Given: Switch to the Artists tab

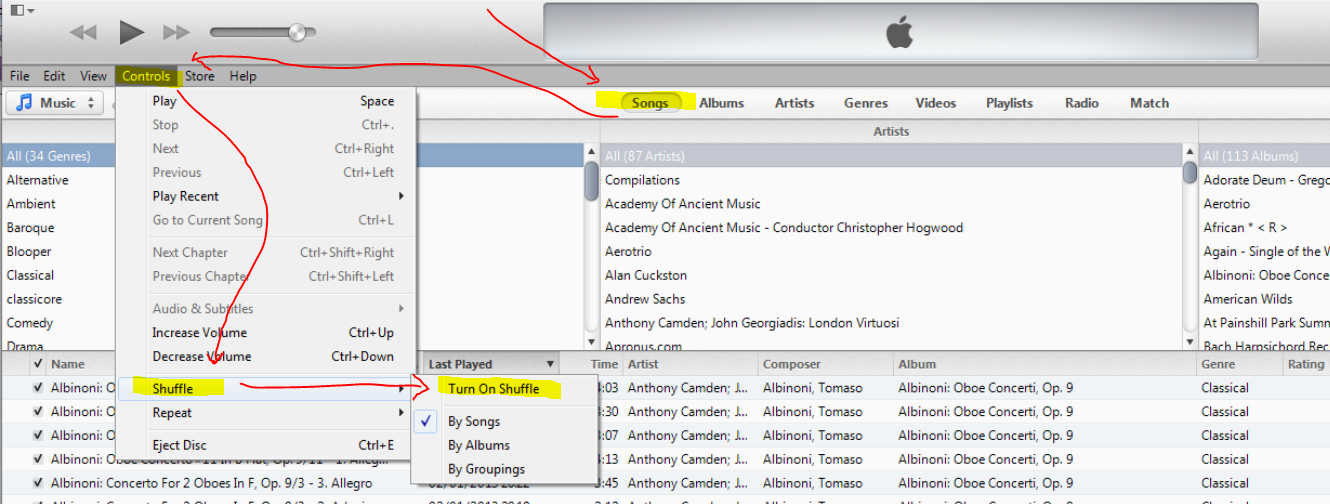Looking at the screenshot, I should point(795,103).
